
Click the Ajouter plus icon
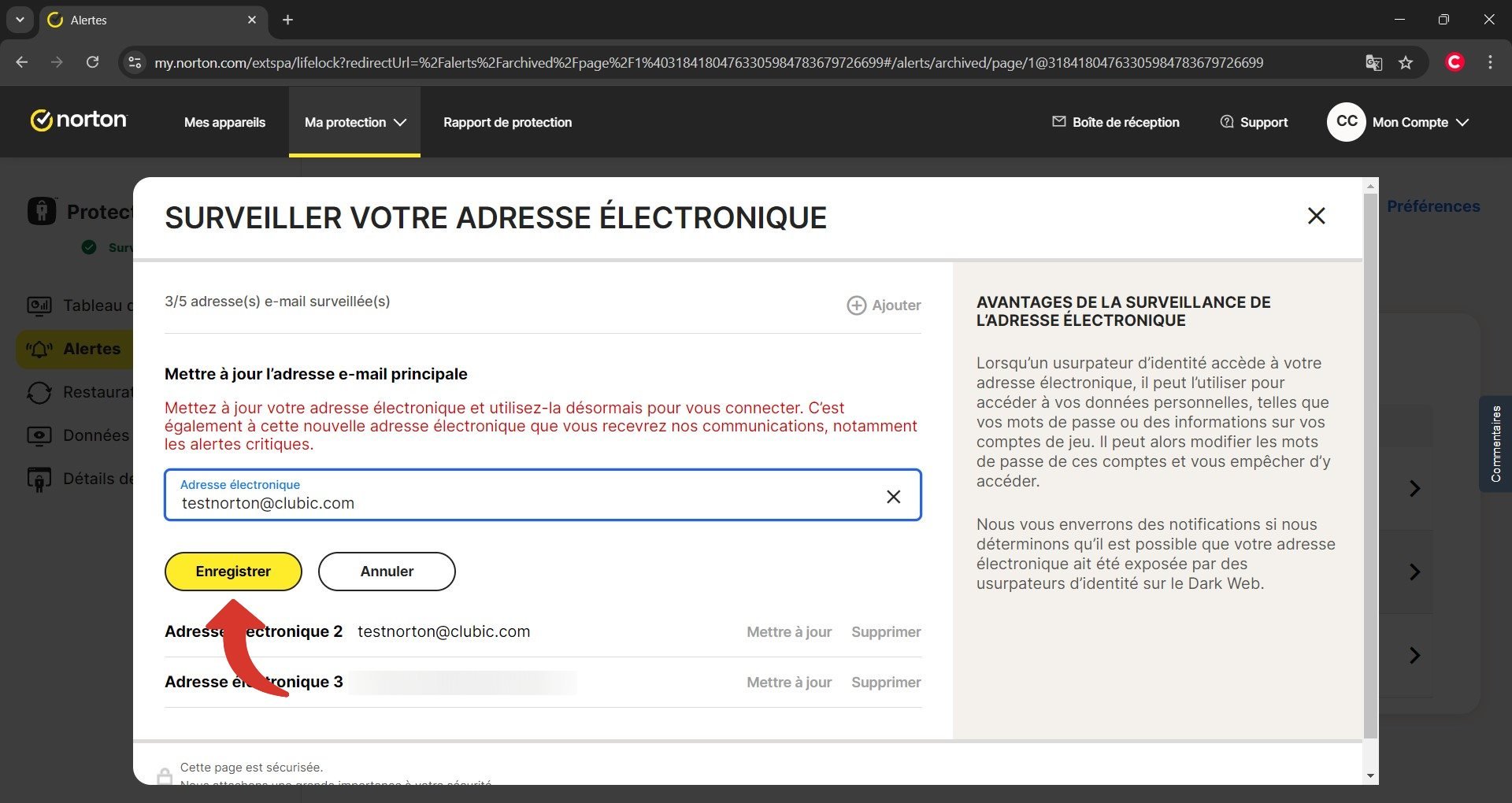click(x=857, y=305)
